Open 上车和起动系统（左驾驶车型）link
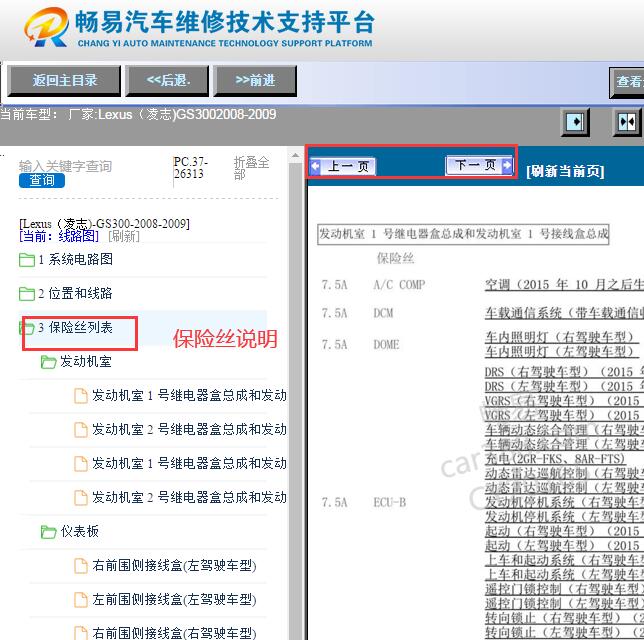The width and height of the screenshot is (644, 640). point(564,574)
